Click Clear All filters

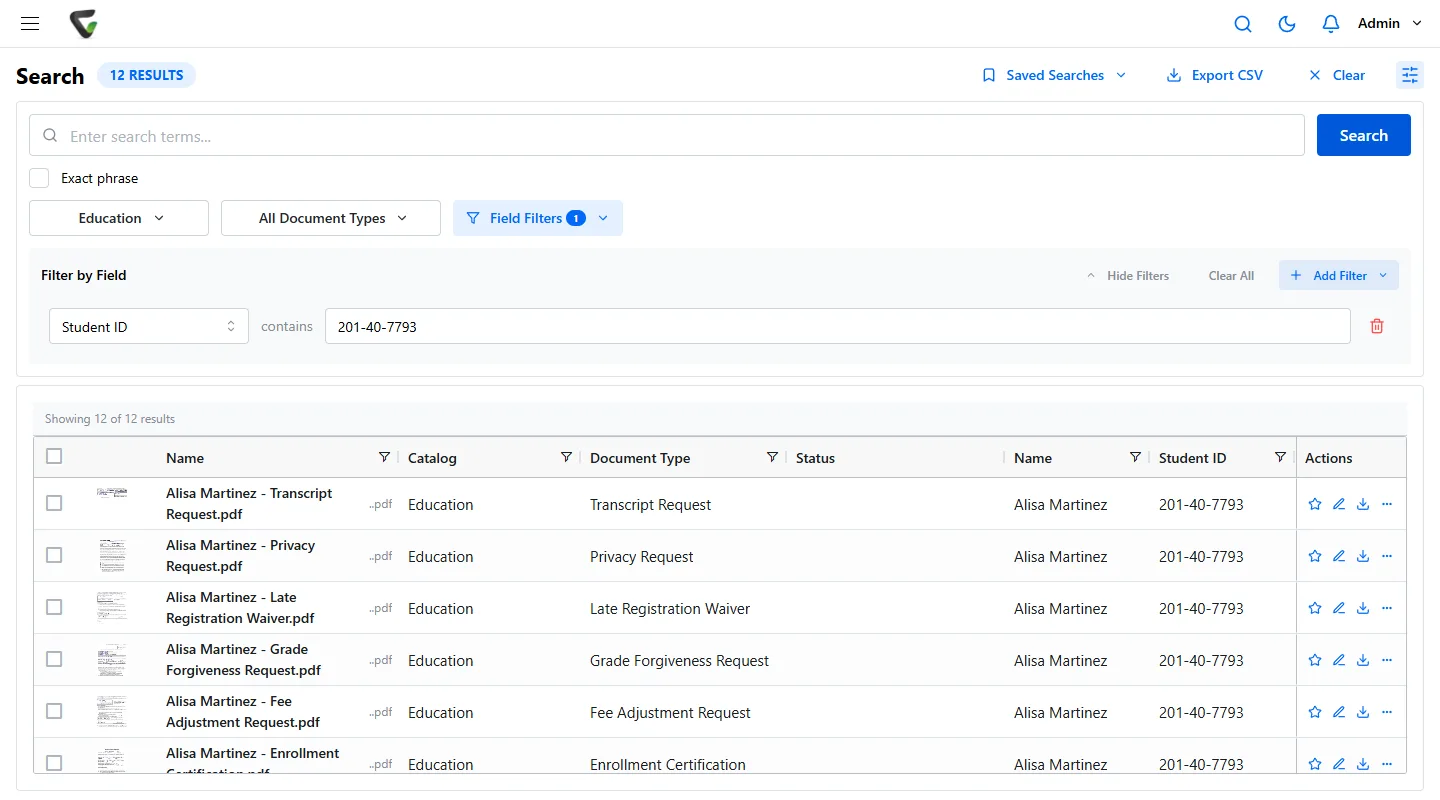1231,275
